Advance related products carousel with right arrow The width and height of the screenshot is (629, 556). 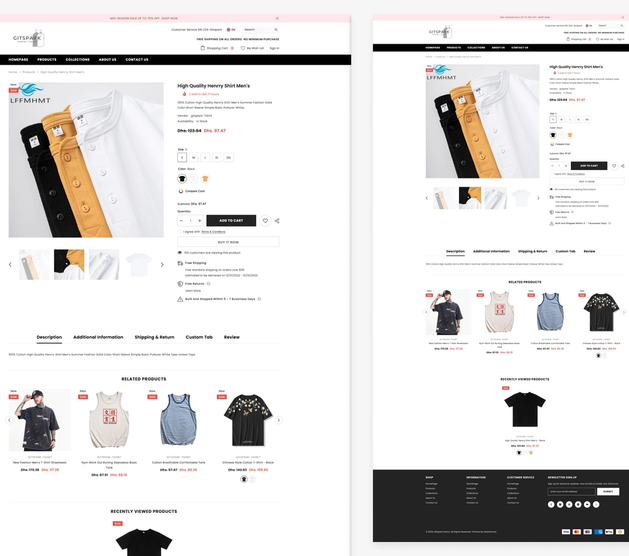pyautogui.click(x=278, y=420)
